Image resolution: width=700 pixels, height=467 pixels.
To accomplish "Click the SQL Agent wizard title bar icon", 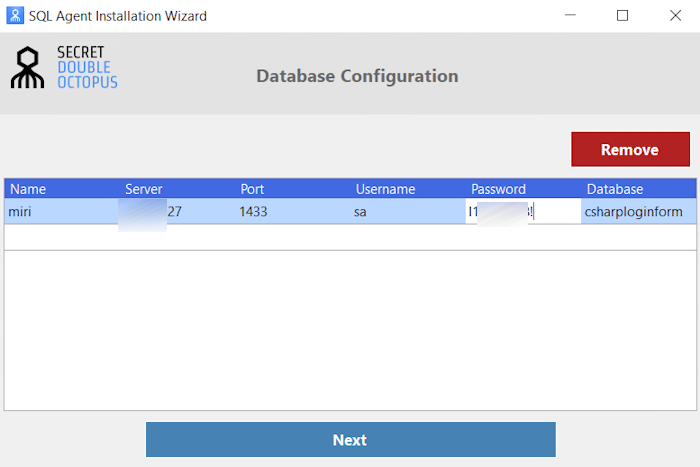I will [15, 16].
